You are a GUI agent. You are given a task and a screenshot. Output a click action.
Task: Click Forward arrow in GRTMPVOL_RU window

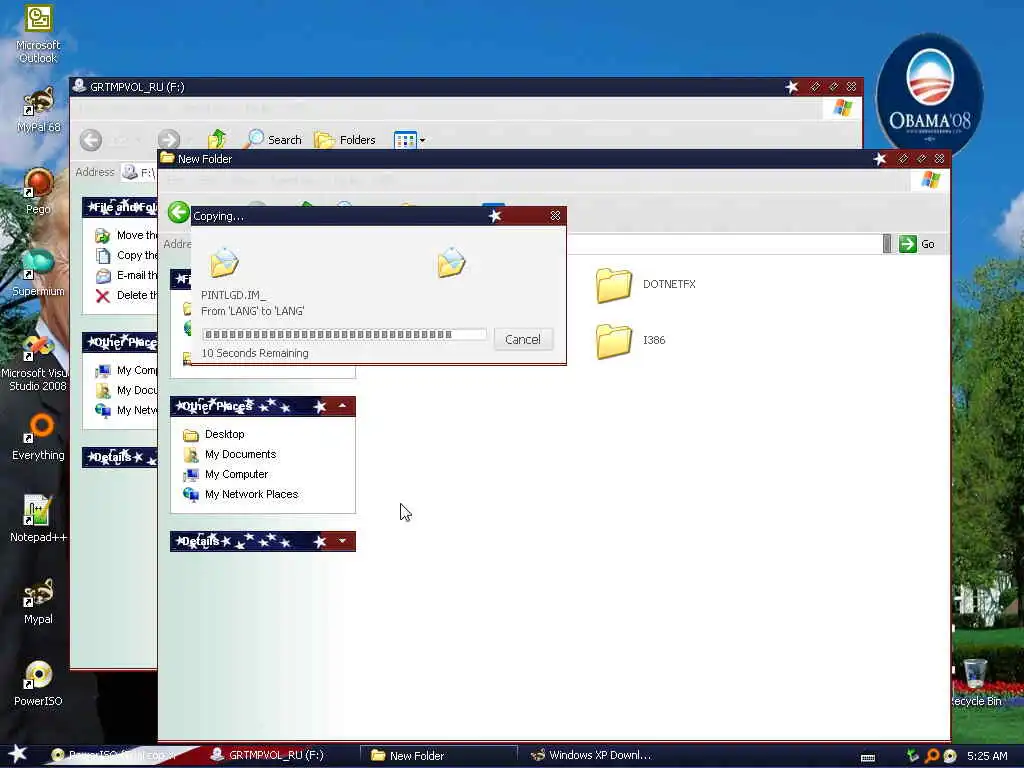coord(168,140)
